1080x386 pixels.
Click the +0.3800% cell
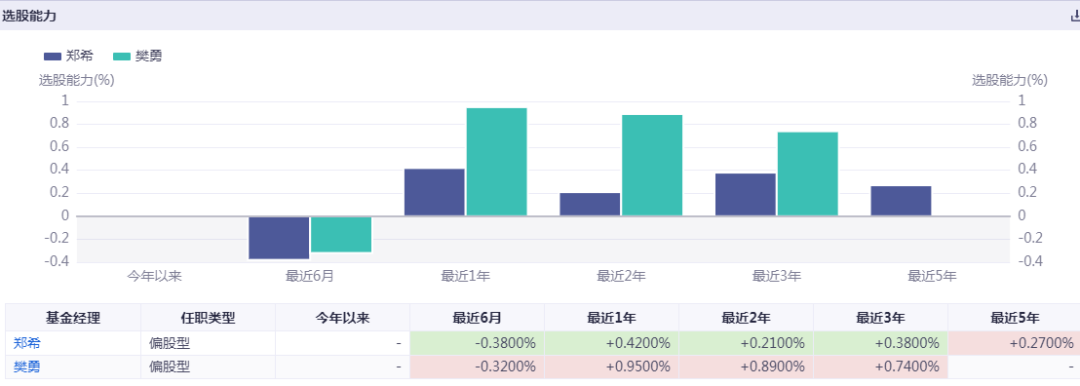pyautogui.click(x=880, y=343)
